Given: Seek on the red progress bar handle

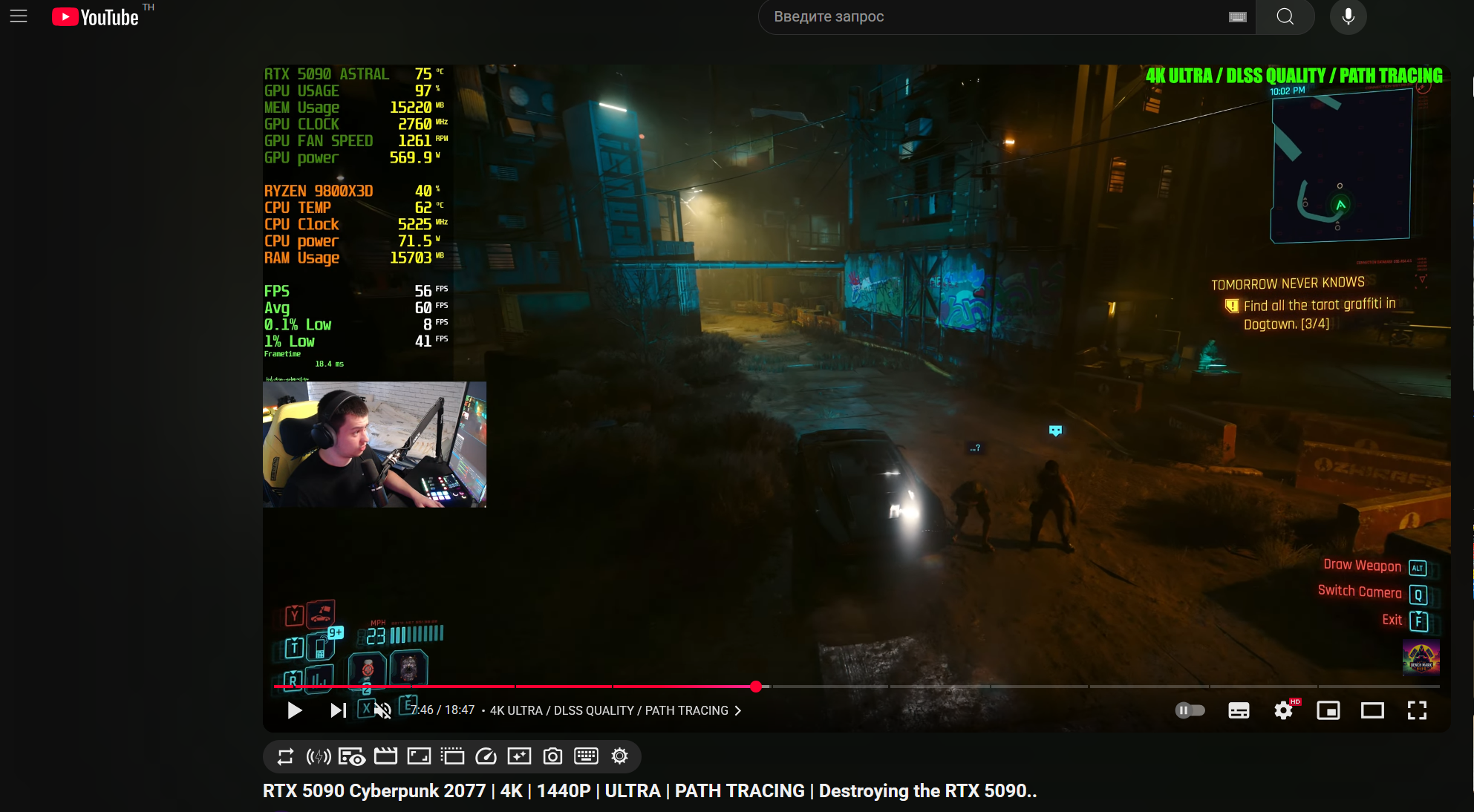Looking at the screenshot, I should [x=756, y=687].
